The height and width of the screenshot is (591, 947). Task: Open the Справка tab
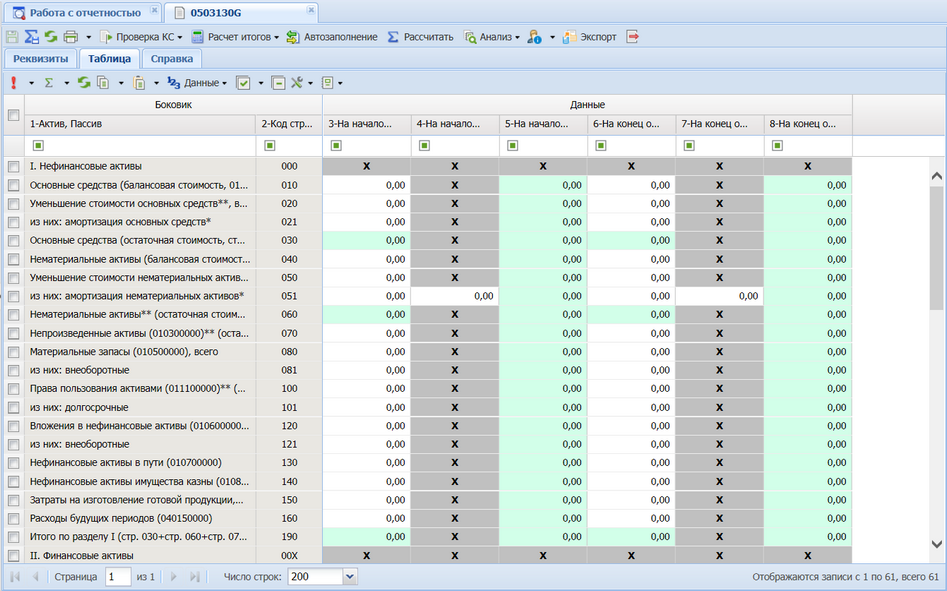pos(172,59)
